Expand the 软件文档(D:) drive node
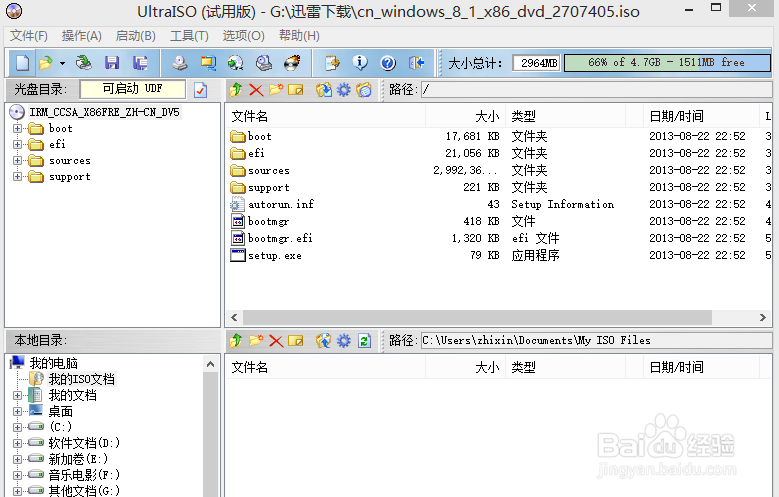 pos(17,443)
